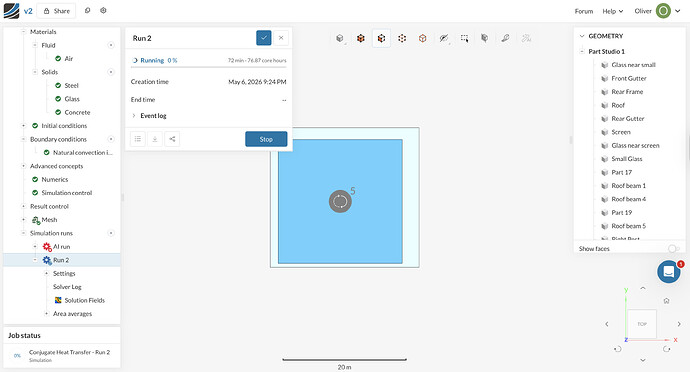This screenshot has width=690, height=372.
Task: Open the hide selection eye tool
Action: coord(444,38)
